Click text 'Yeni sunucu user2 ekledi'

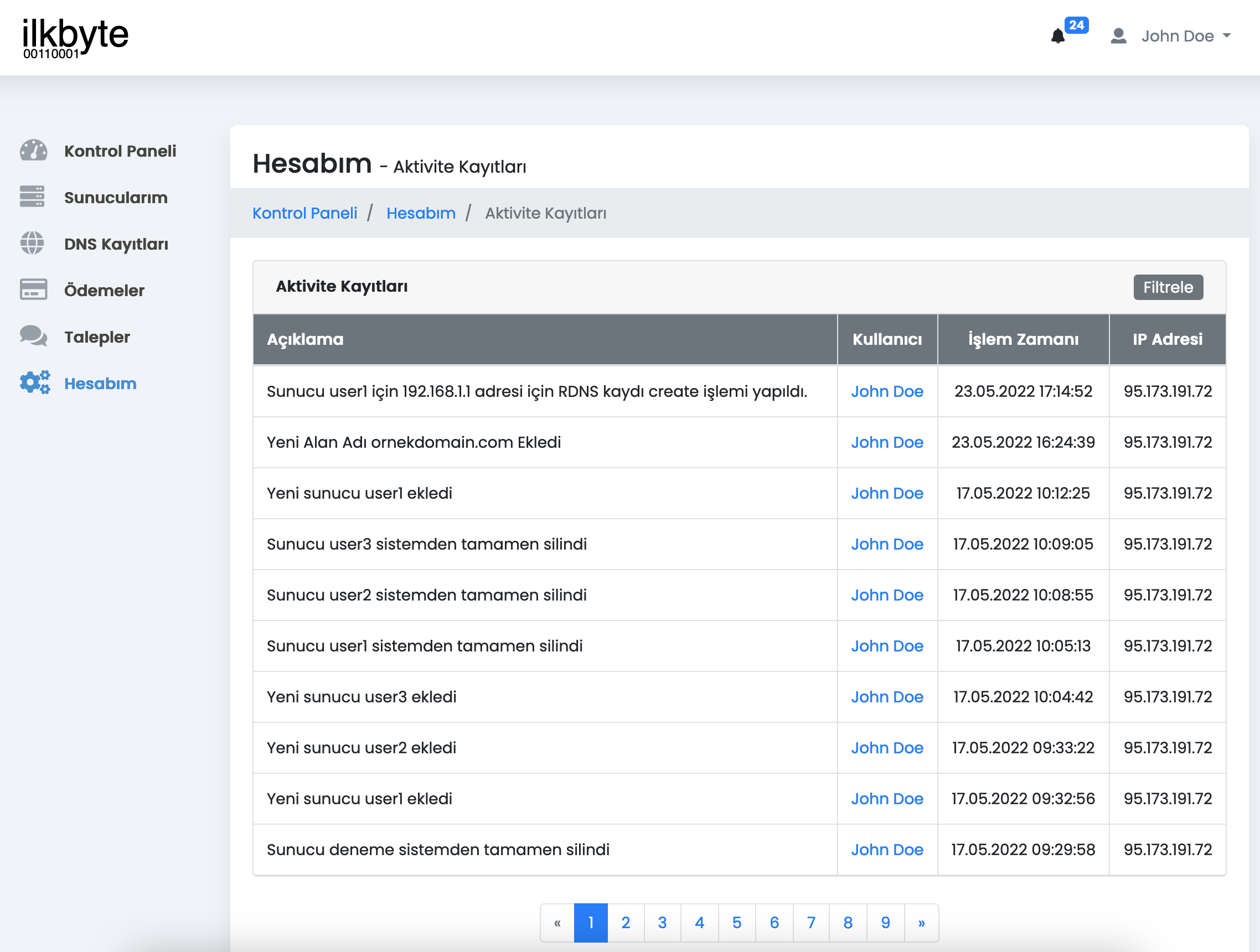361,748
